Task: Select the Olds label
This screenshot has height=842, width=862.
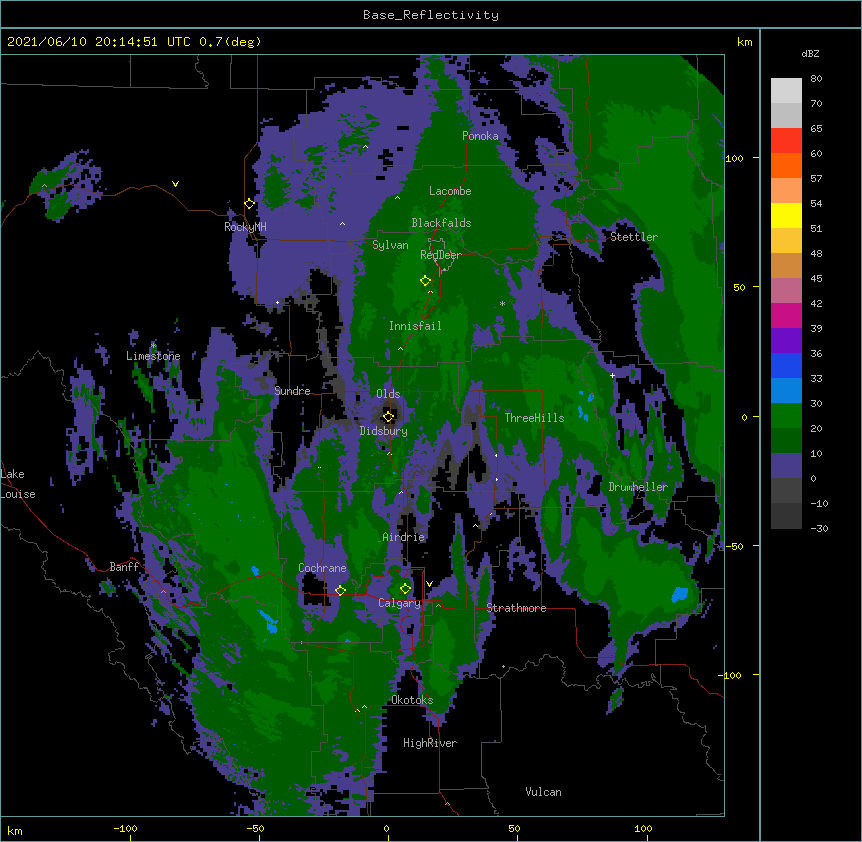Action: tap(388, 394)
